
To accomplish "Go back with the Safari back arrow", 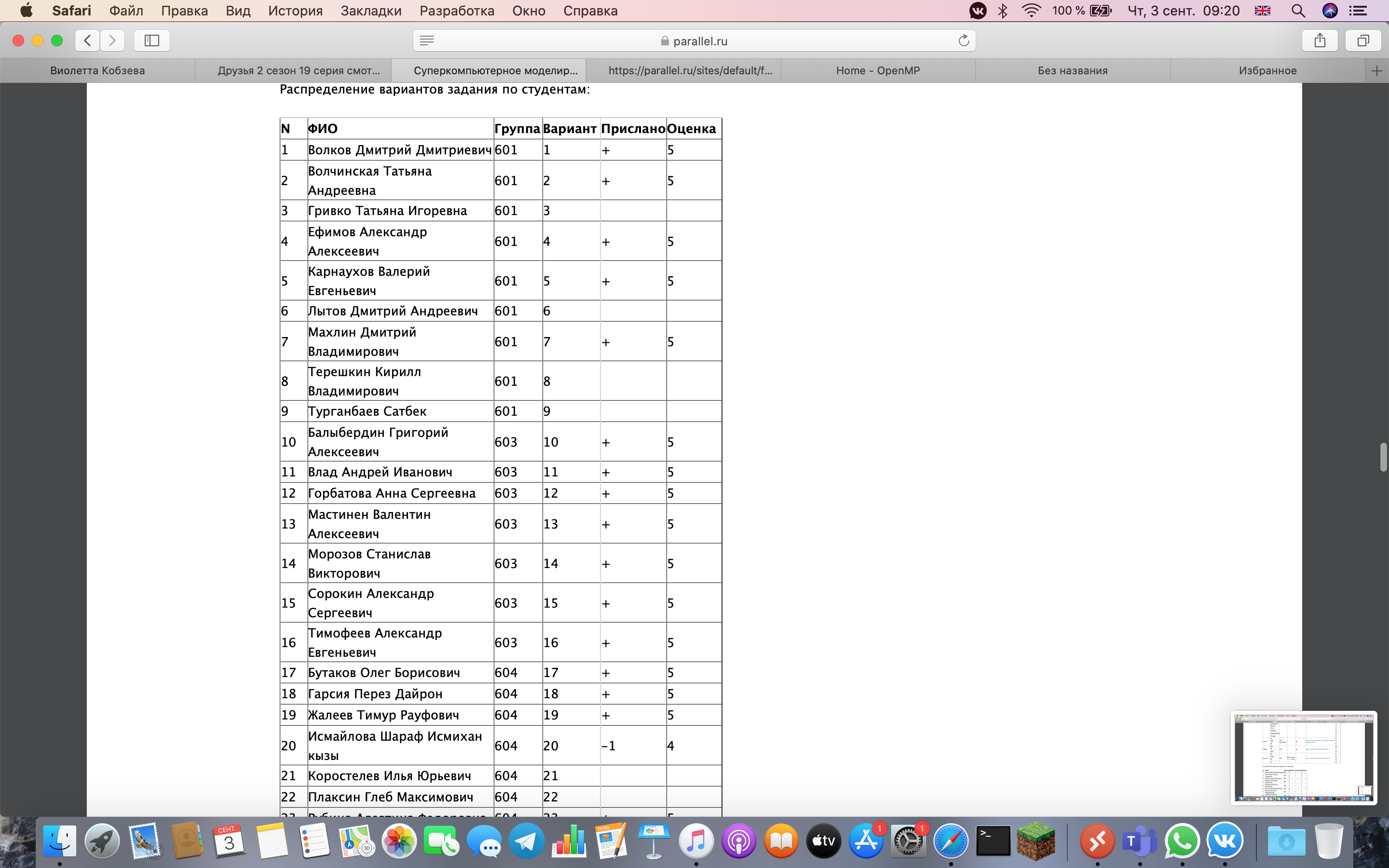I will pyautogui.click(x=87, y=40).
